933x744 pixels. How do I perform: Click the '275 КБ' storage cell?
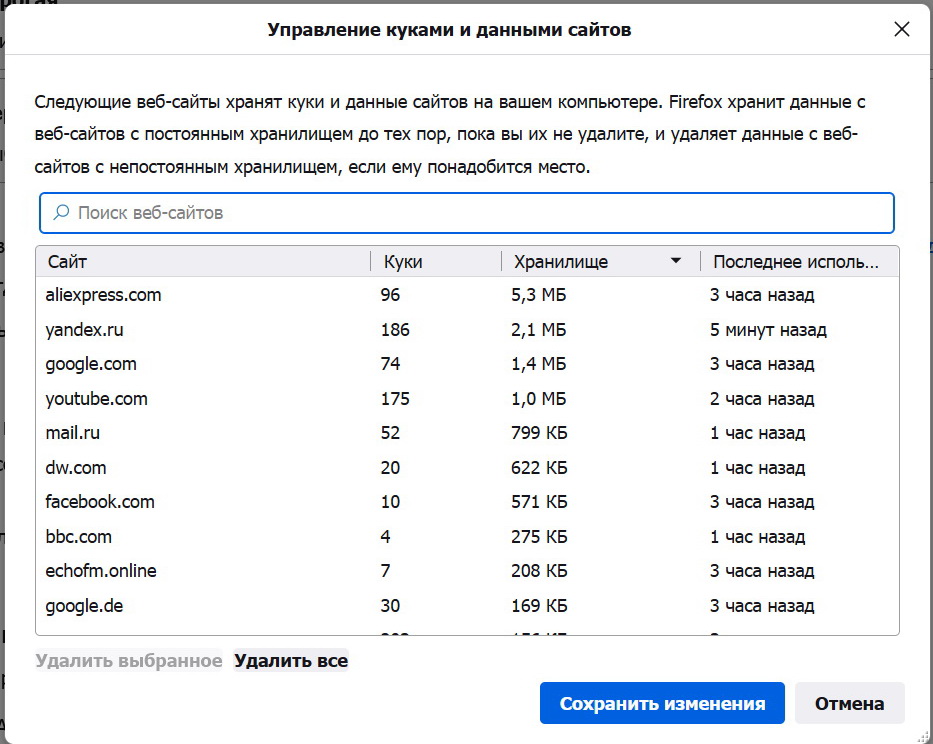(x=539, y=536)
